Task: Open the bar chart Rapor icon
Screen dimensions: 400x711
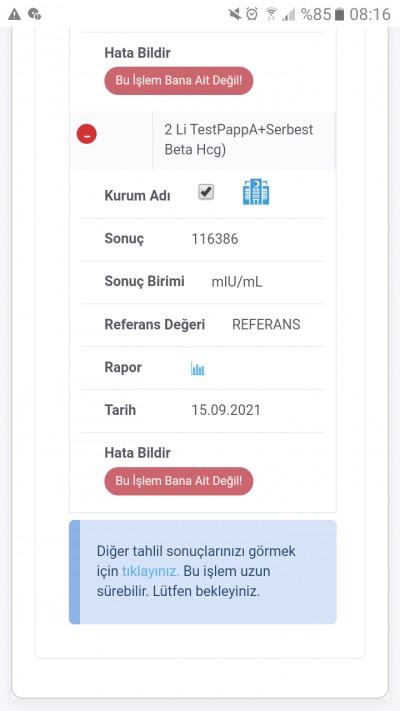Action: (x=198, y=369)
